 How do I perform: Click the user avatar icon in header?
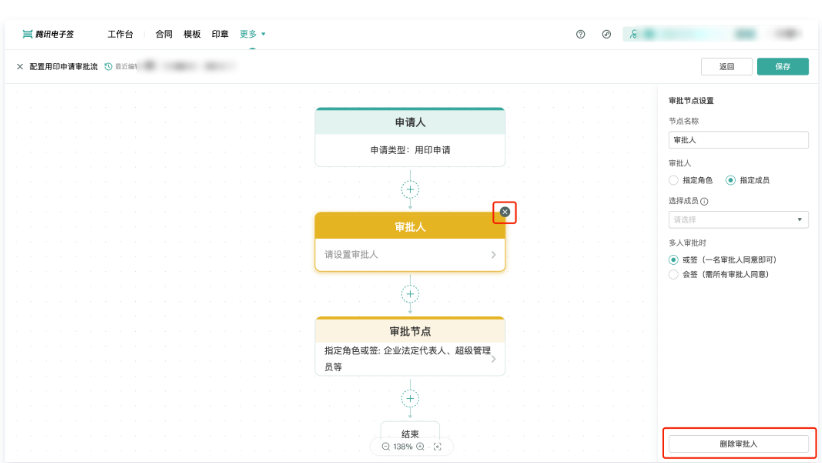coord(633,34)
